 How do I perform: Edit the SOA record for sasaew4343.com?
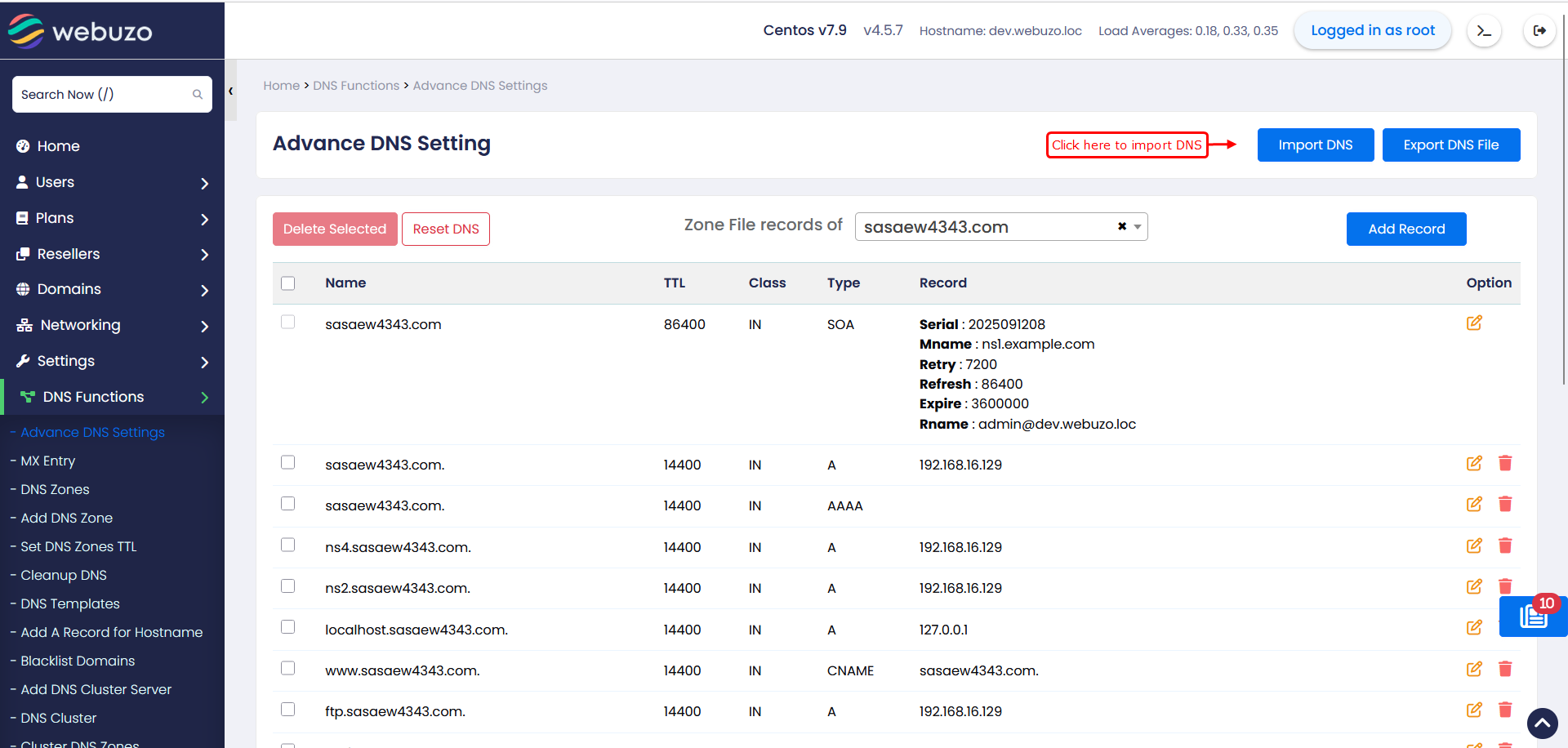pos(1473,323)
